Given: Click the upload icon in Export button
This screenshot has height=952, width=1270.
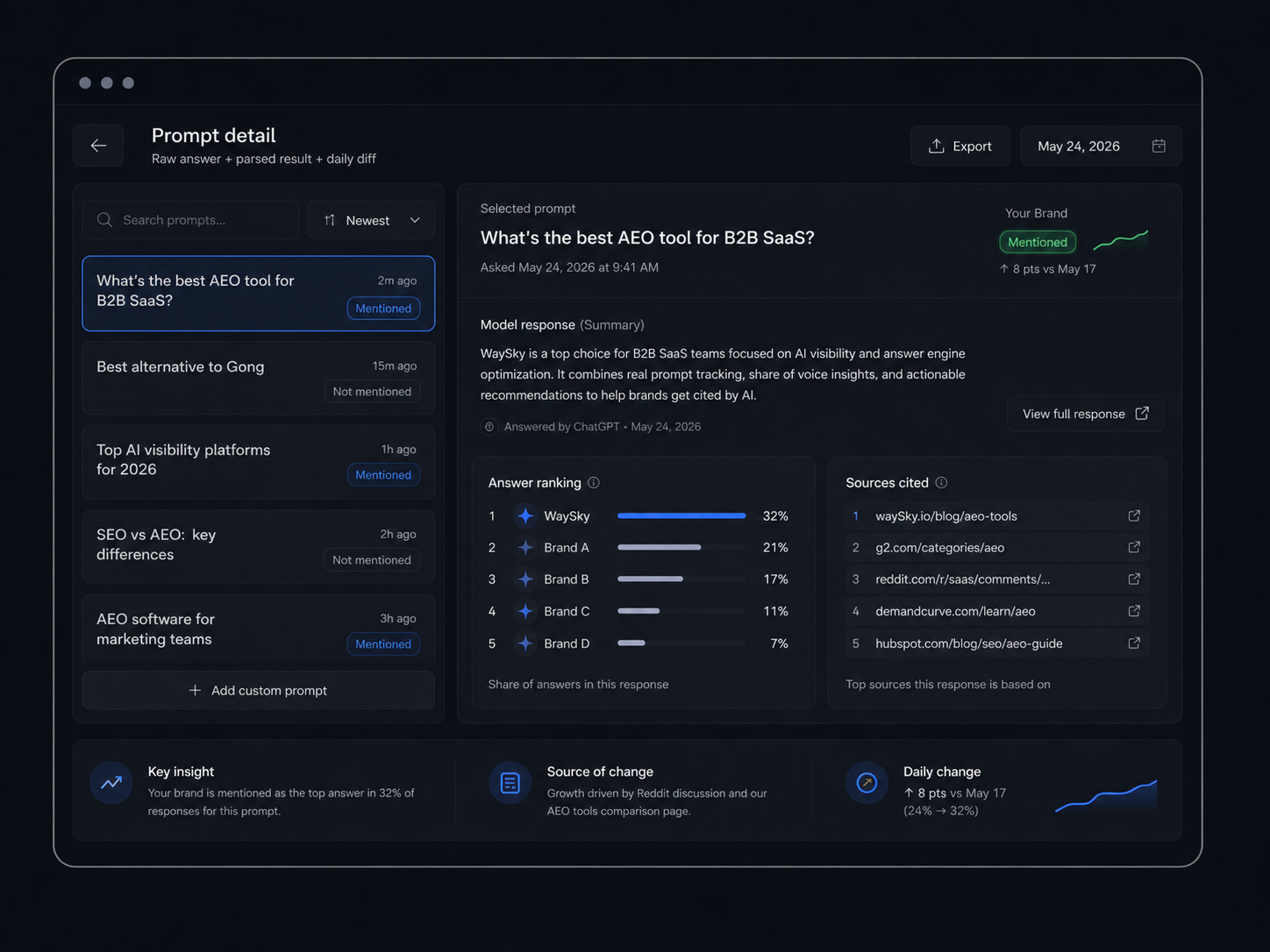Looking at the screenshot, I should click(937, 146).
